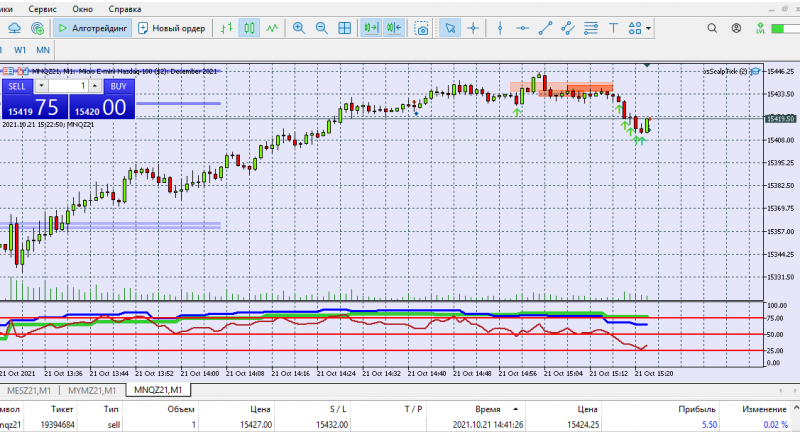The height and width of the screenshot is (432, 800).
Task: Click the SELL button in trade panel
Action: point(17,86)
